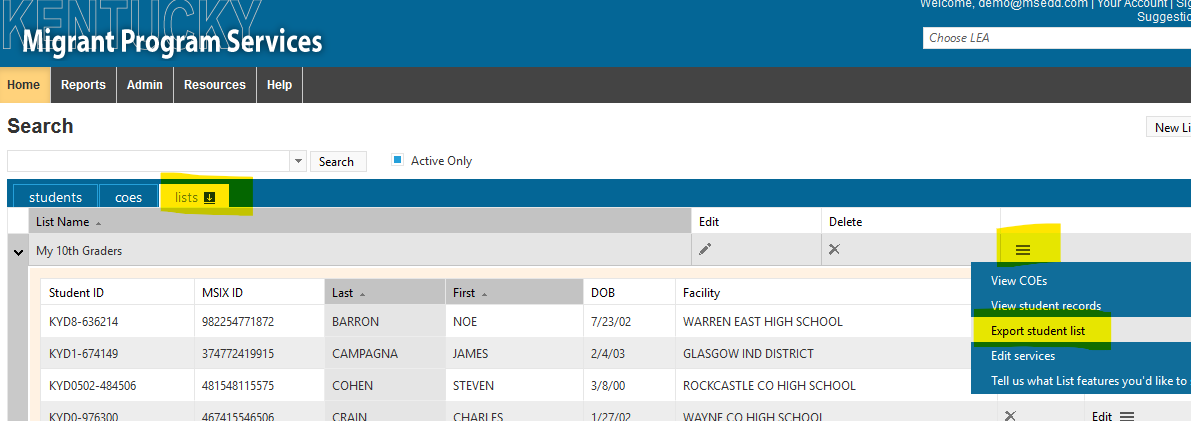Click the remove X icon in the Crain row
Image resolution: width=1191 pixels, height=421 pixels.
[x=1010, y=416]
